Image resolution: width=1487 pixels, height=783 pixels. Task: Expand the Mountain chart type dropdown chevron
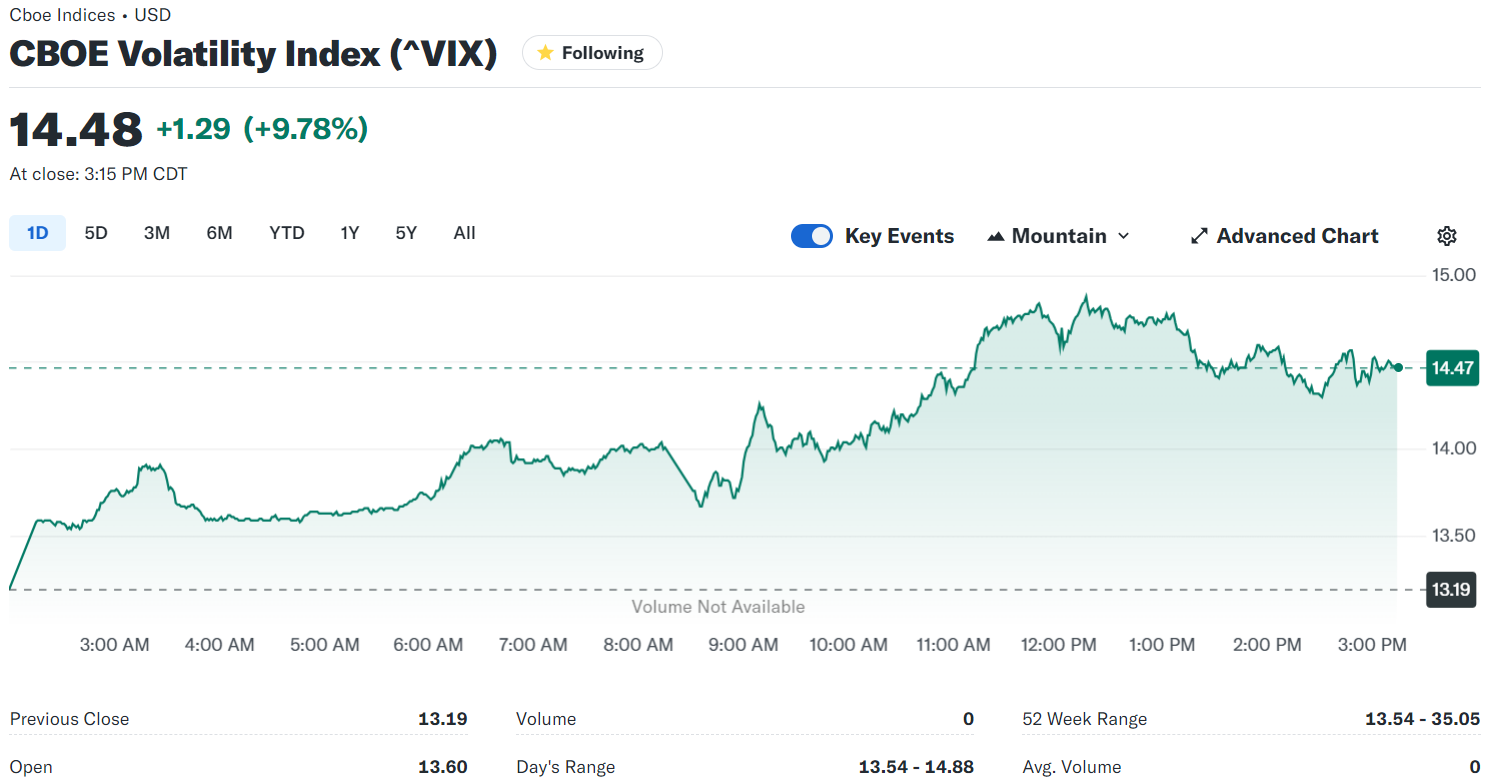[x=1123, y=236]
